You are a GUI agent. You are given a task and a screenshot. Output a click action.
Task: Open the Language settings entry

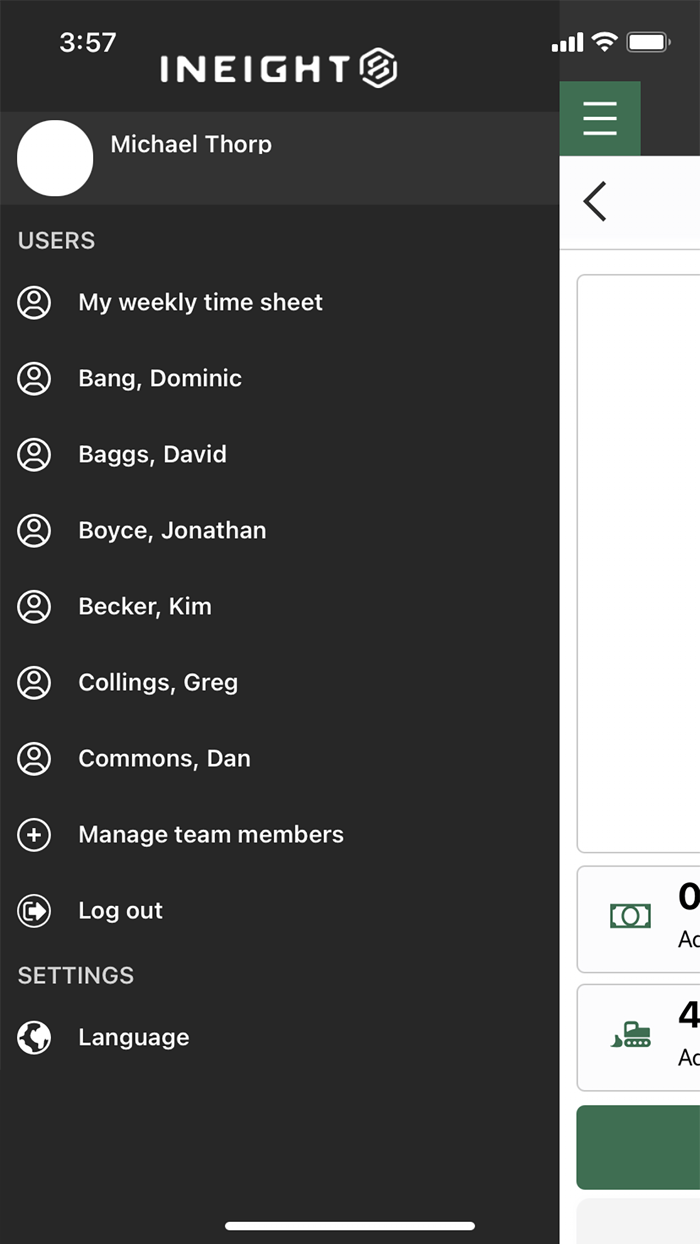[x=133, y=1037]
